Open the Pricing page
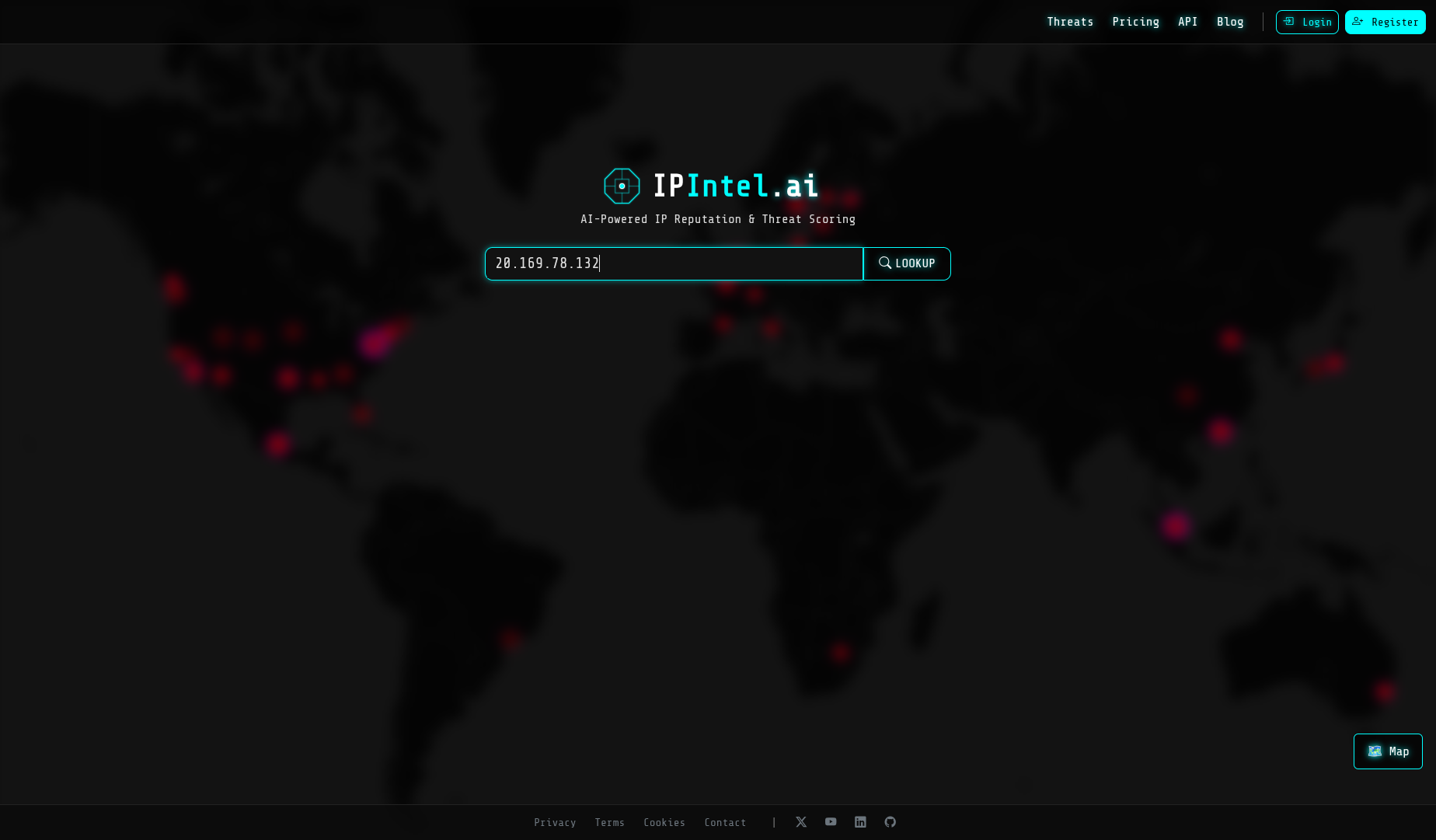Screen dimensions: 1436x840 tap(1136, 22)
